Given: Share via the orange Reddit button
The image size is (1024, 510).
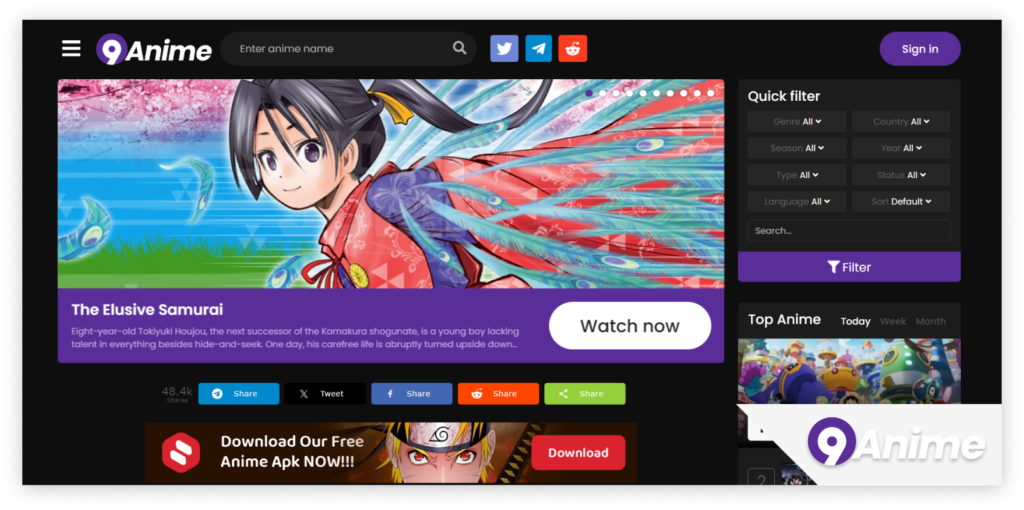Looking at the screenshot, I should [x=498, y=394].
